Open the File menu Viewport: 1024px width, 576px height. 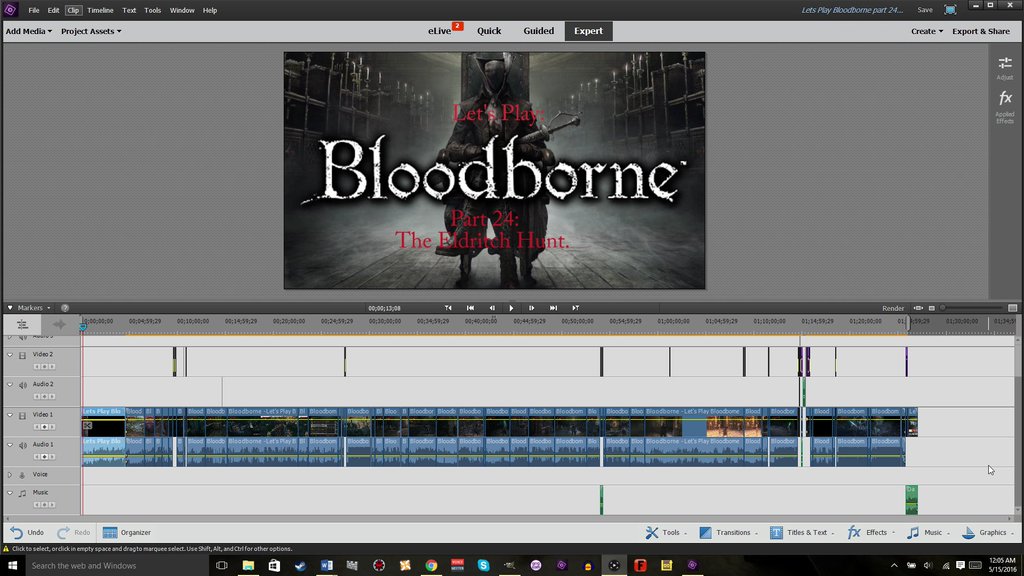tap(34, 10)
